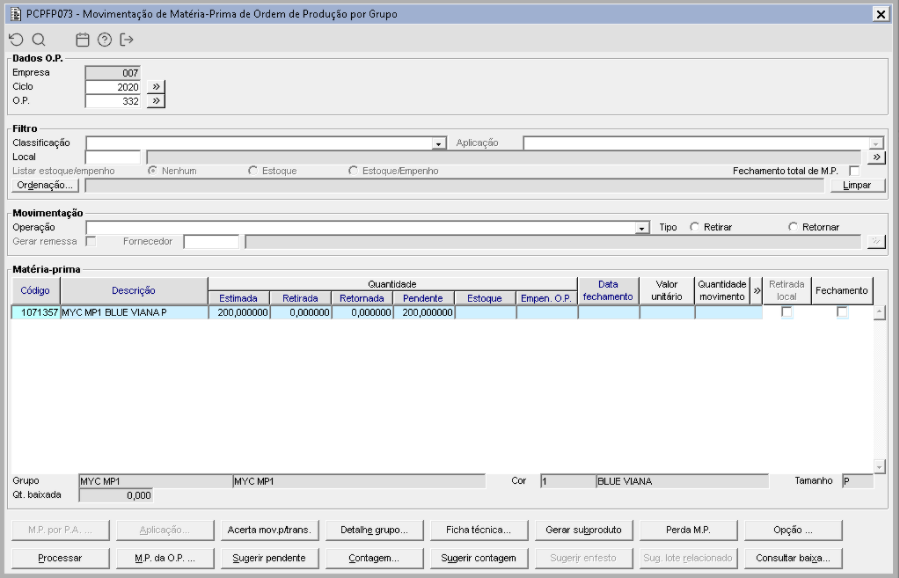
Task: Open the Aplicação dropdown arrow
Action: coord(876,143)
